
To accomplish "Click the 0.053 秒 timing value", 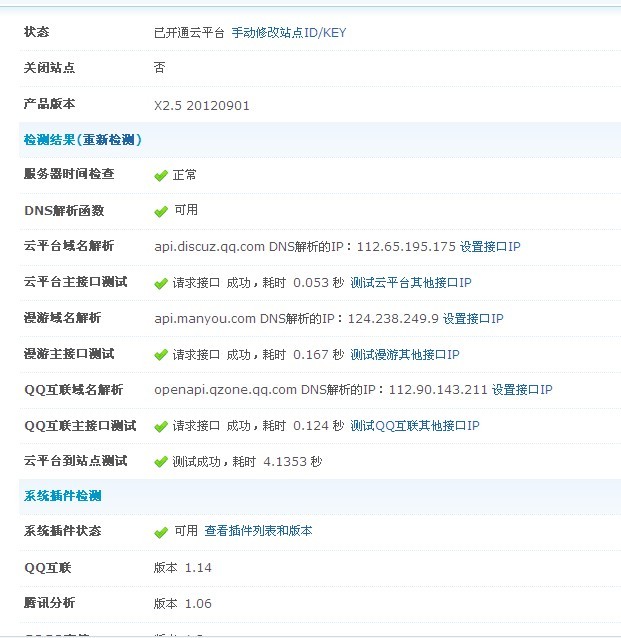I will (x=319, y=282).
